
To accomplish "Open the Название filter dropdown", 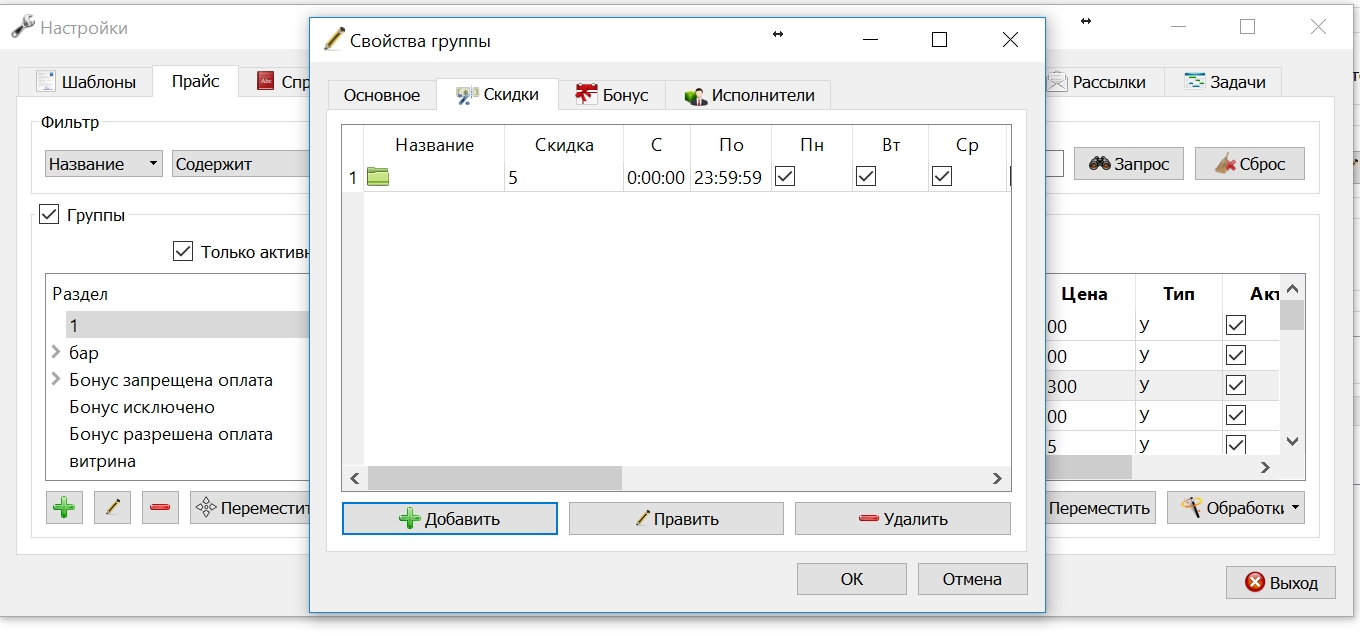I will pos(104,164).
